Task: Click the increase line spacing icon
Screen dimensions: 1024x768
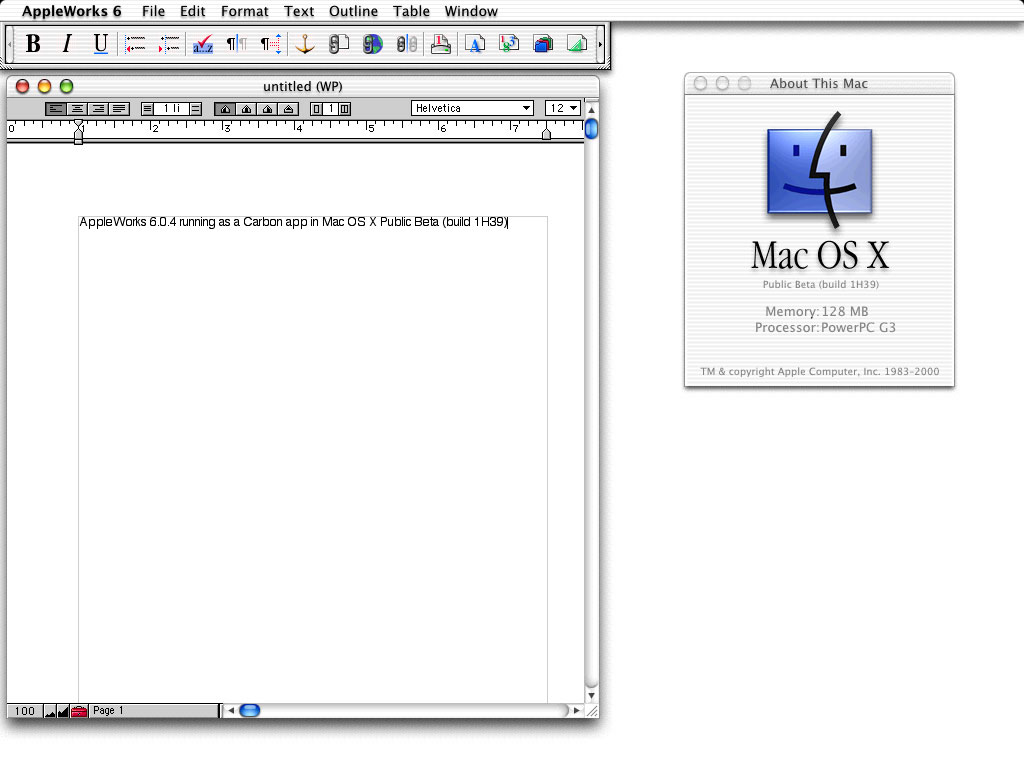Action: (x=195, y=109)
